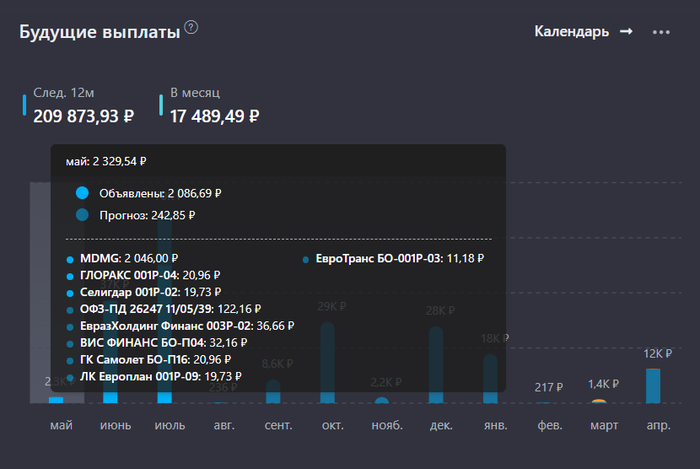Click the arrow icon next to Календарь
Viewport: 700px width, 469px height.
[626, 31]
